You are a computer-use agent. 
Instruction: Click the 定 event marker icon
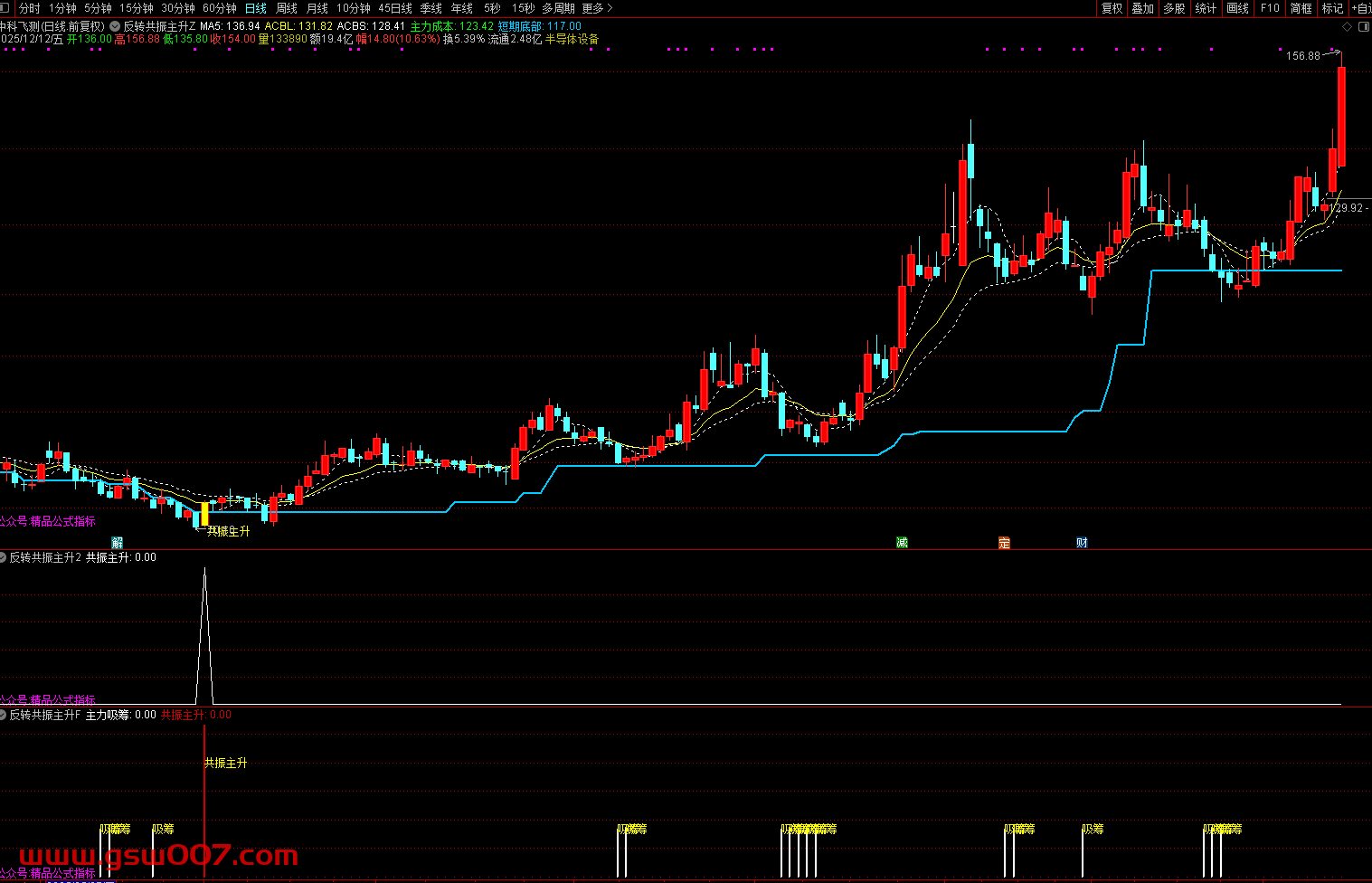pyautogui.click(x=1004, y=543)
